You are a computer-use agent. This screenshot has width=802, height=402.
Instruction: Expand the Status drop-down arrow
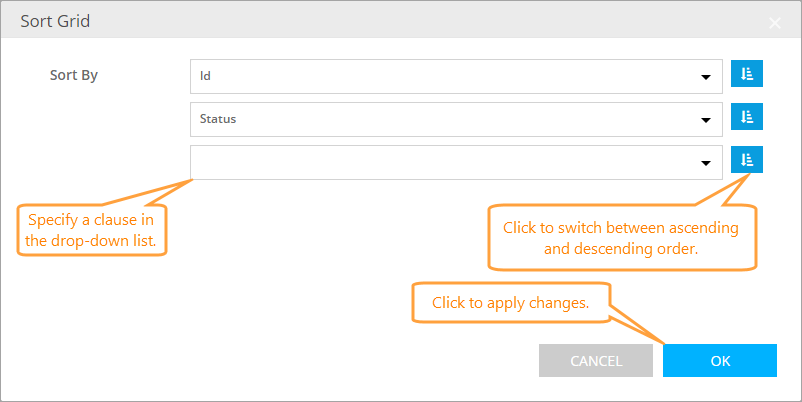click(x=706, y=119)
